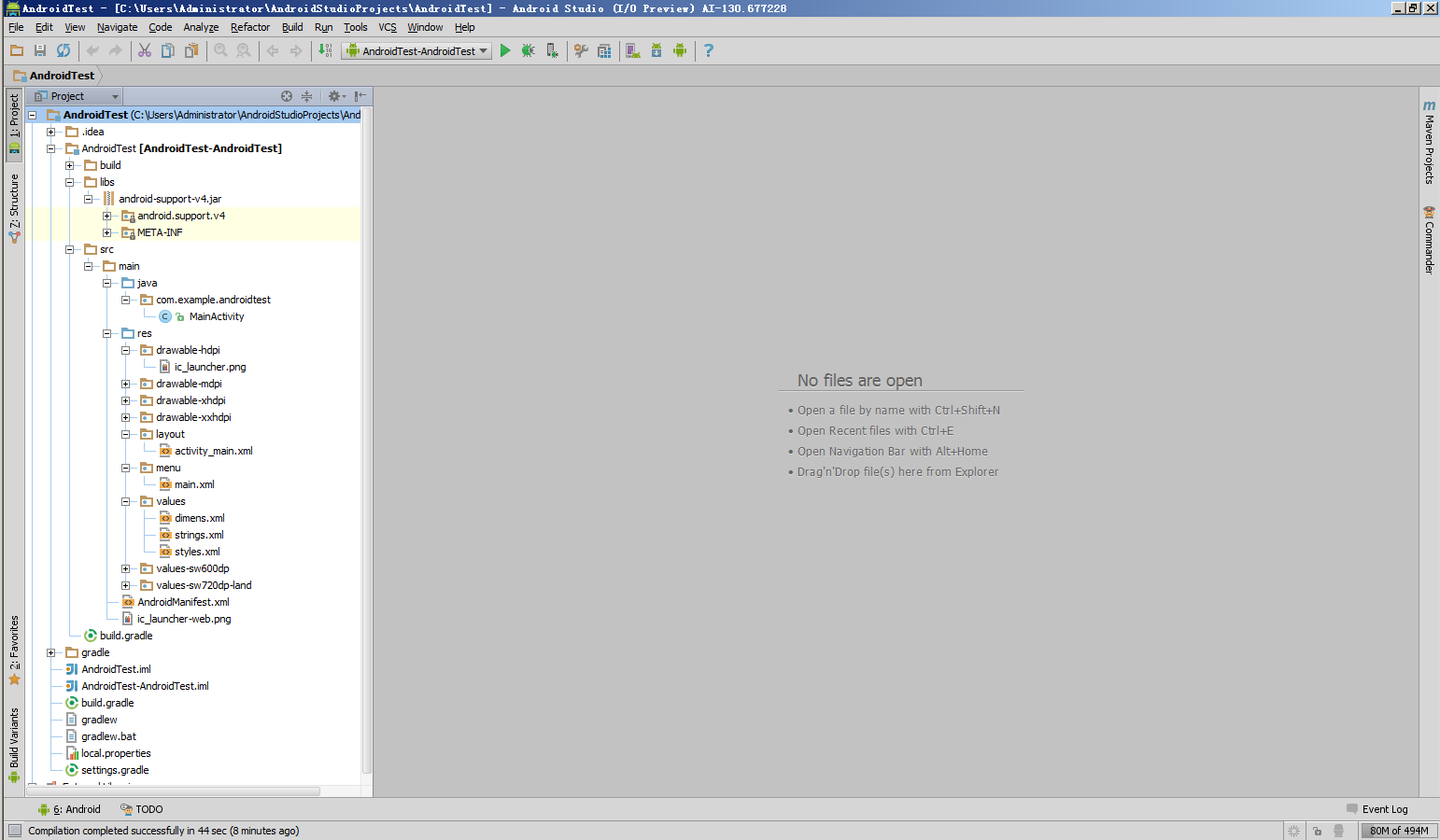Toggle the Maven Projects side tab
Viewport: 1440px width, 840px height.
(x=1429, y=142)
